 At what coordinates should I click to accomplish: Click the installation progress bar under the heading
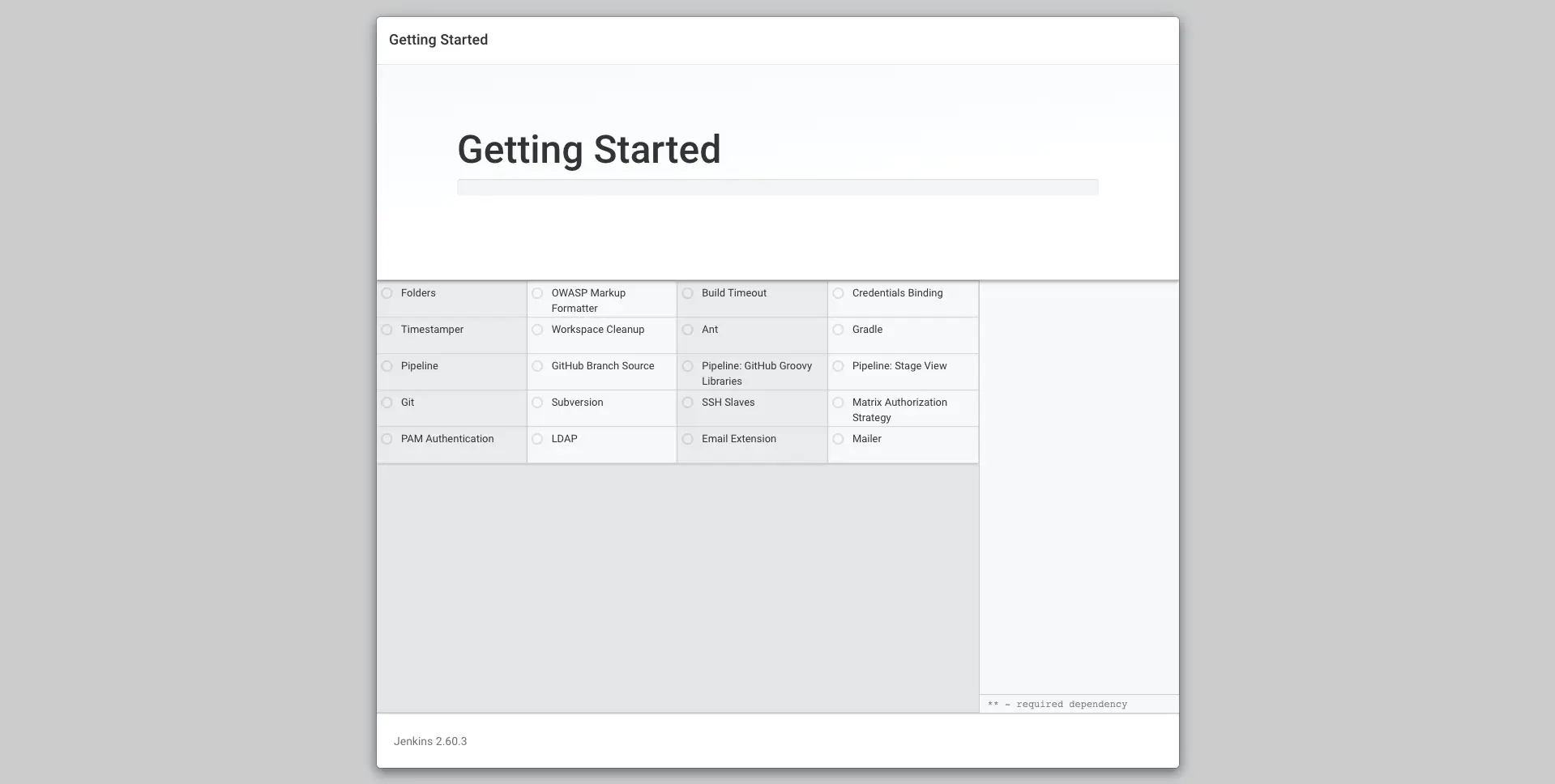(778, 187)
